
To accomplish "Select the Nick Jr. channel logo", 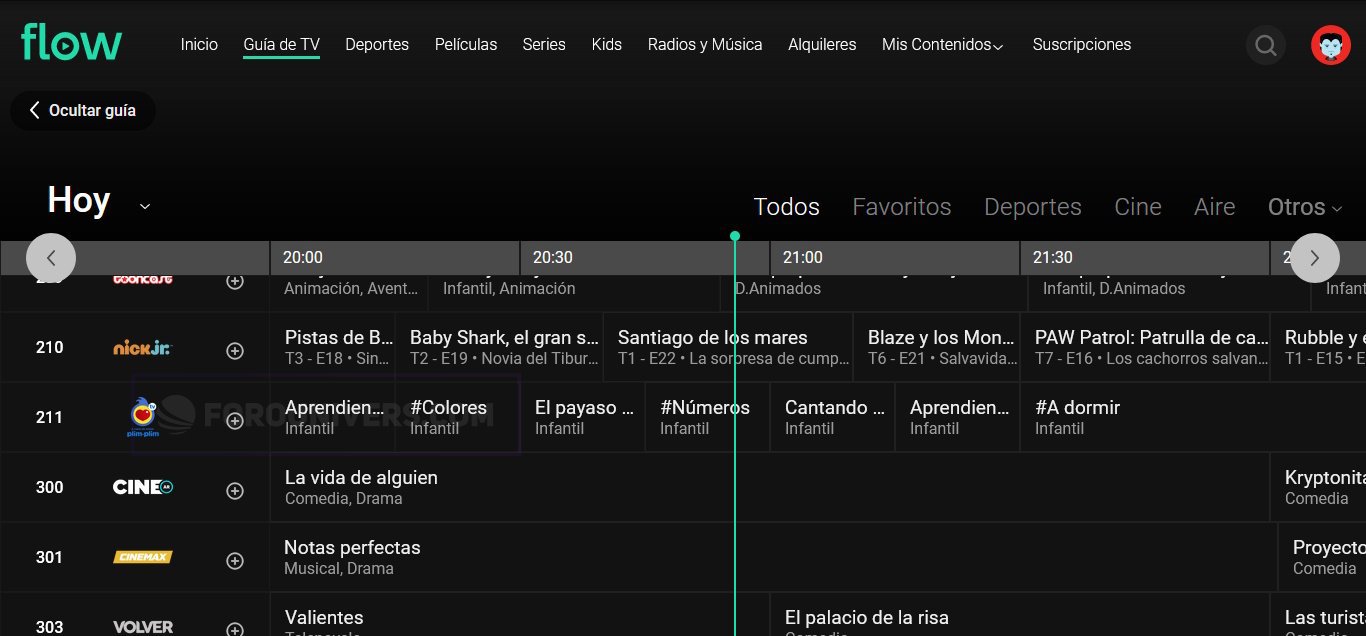I will click(142, 348).
